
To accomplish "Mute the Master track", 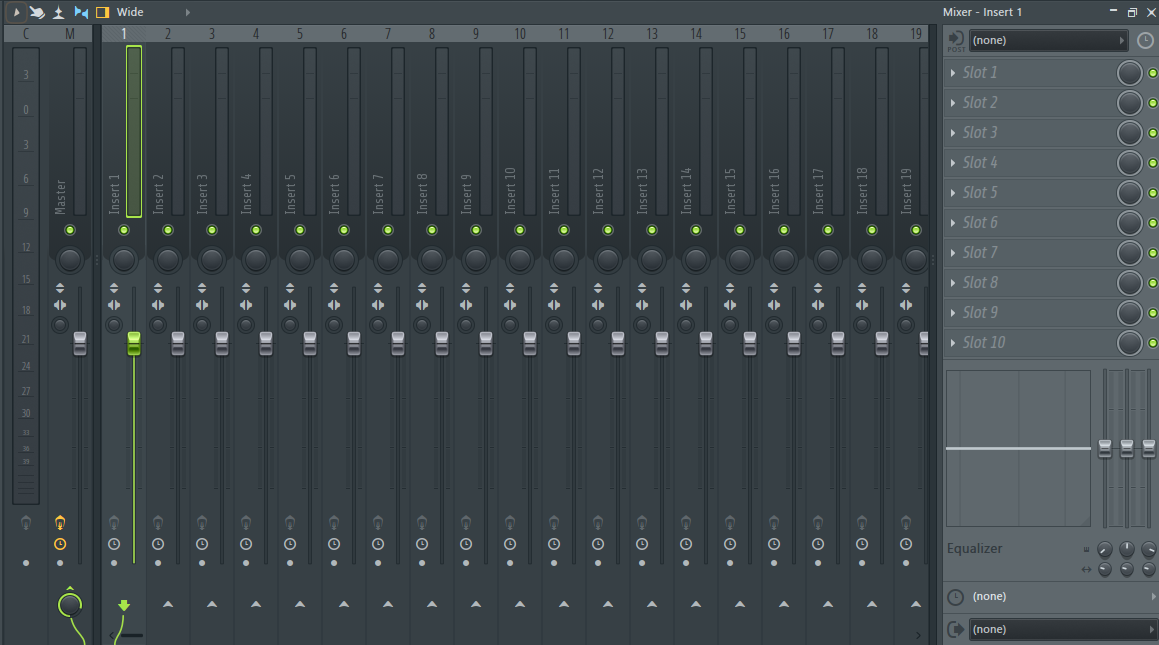I will pos(69,231).
